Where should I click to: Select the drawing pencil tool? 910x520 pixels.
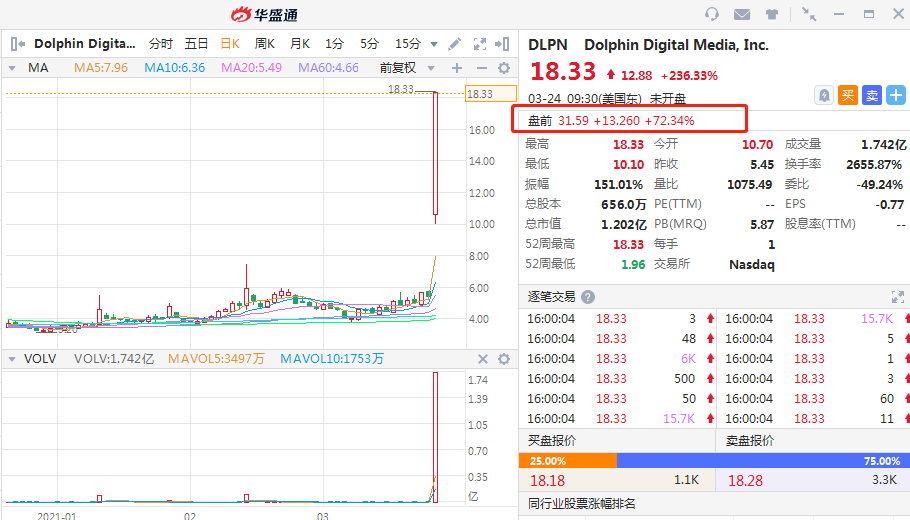455,44
